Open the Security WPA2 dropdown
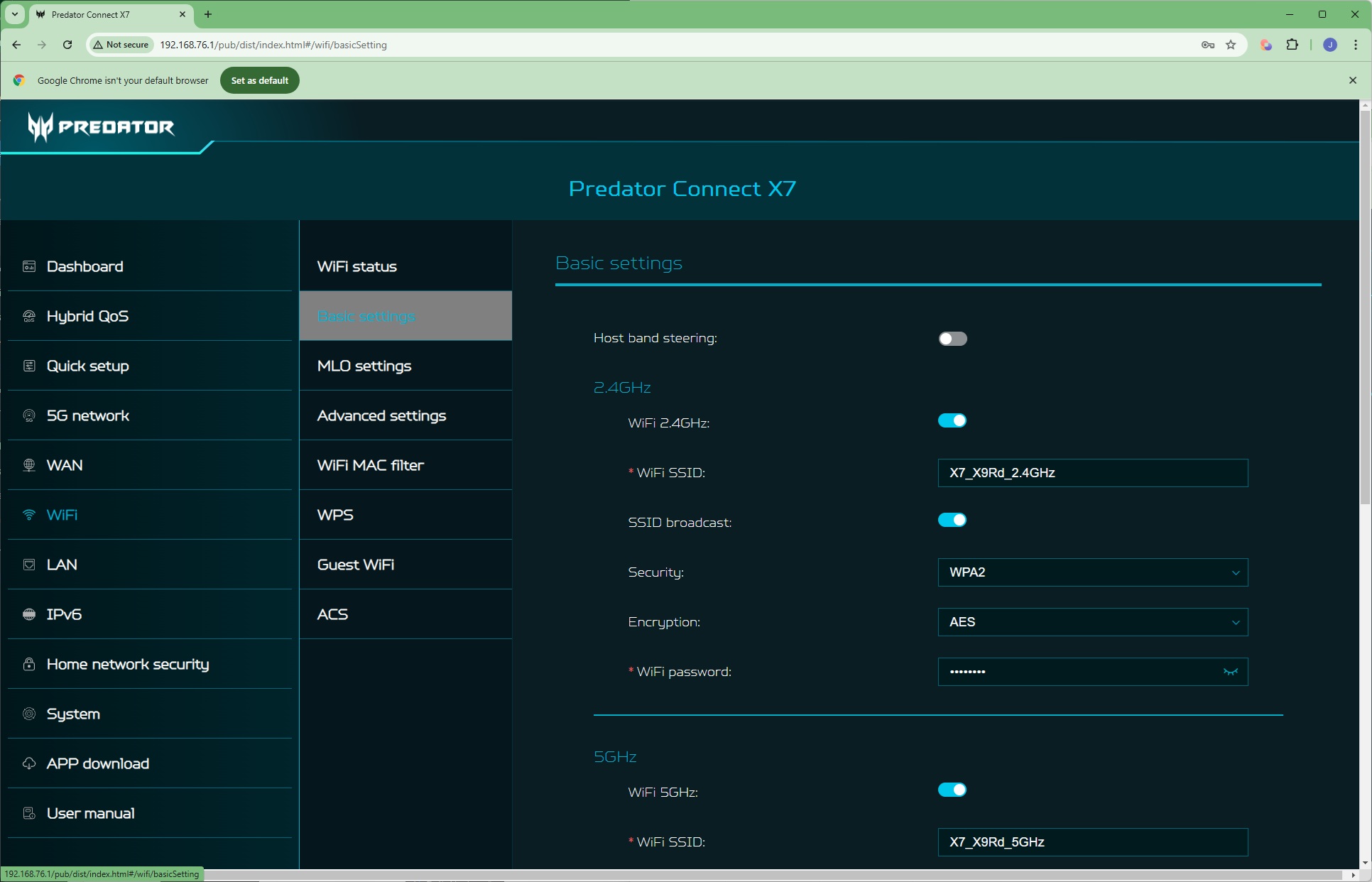The width and height of the screenshot is (1372, 882). [x=1092, y=572]
